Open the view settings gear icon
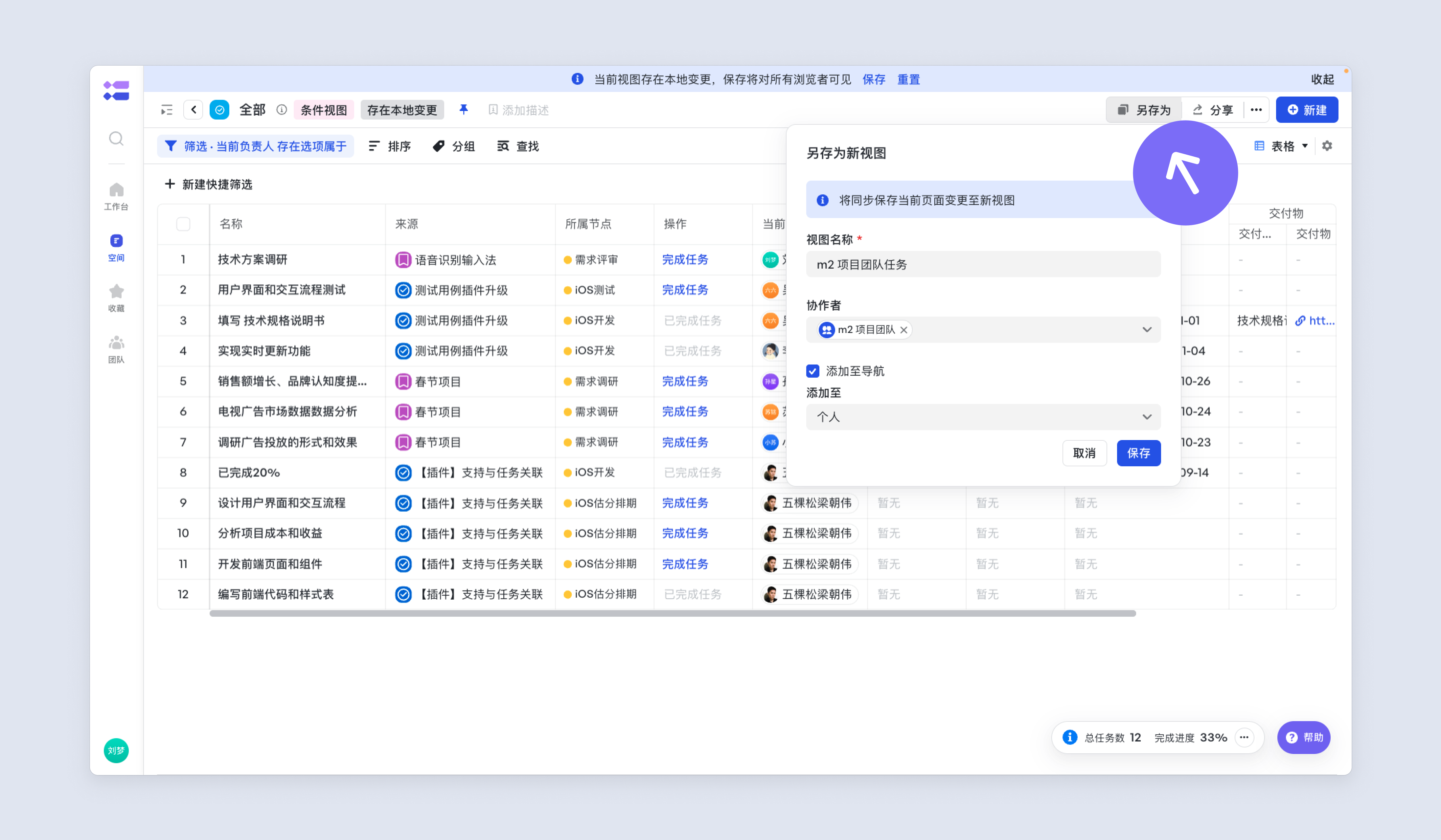1441x840 pixels. coord(1327,146)
